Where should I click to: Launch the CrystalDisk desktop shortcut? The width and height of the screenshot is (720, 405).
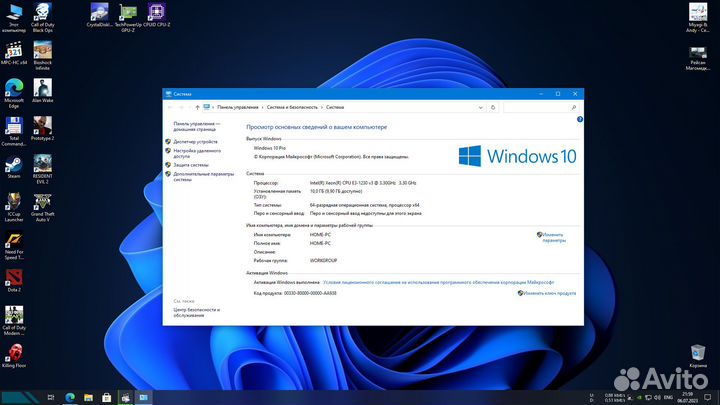[x=99, y=15]
